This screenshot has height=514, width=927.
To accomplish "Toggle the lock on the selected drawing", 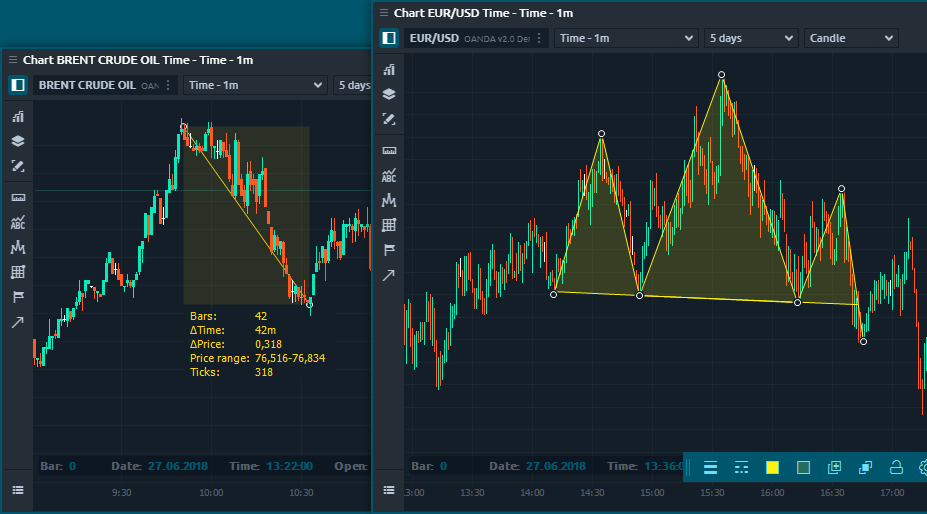I will coord(896,467).
